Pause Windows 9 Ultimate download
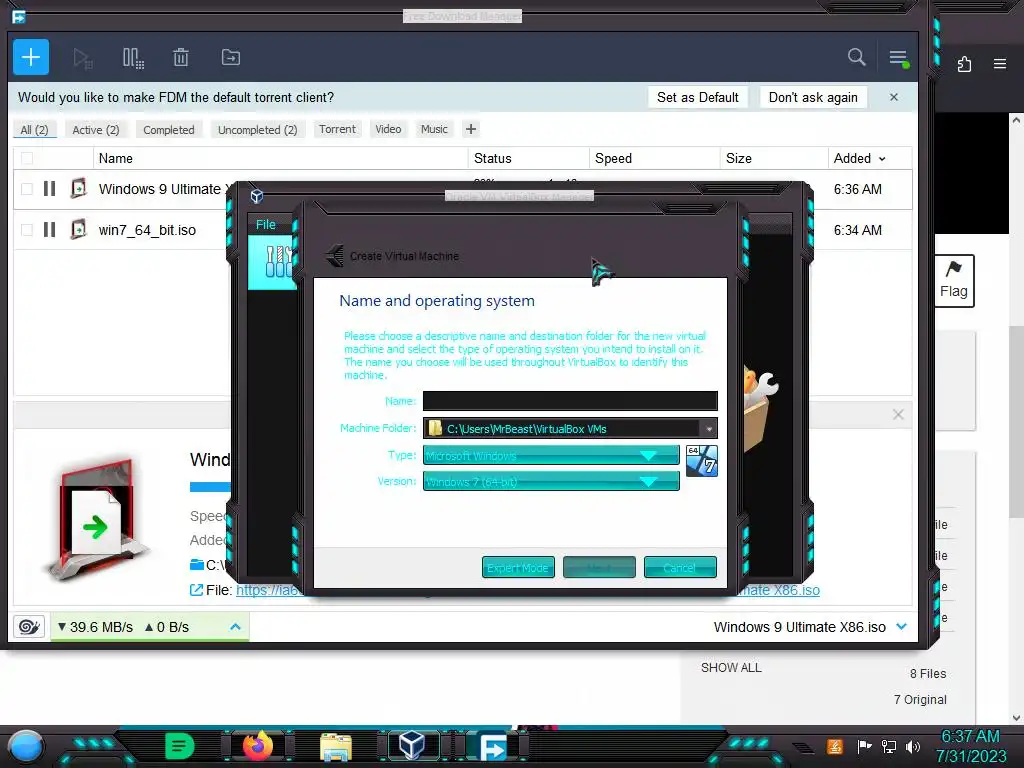The height and width of the screenshot is (768, 1024). point(49,189)
